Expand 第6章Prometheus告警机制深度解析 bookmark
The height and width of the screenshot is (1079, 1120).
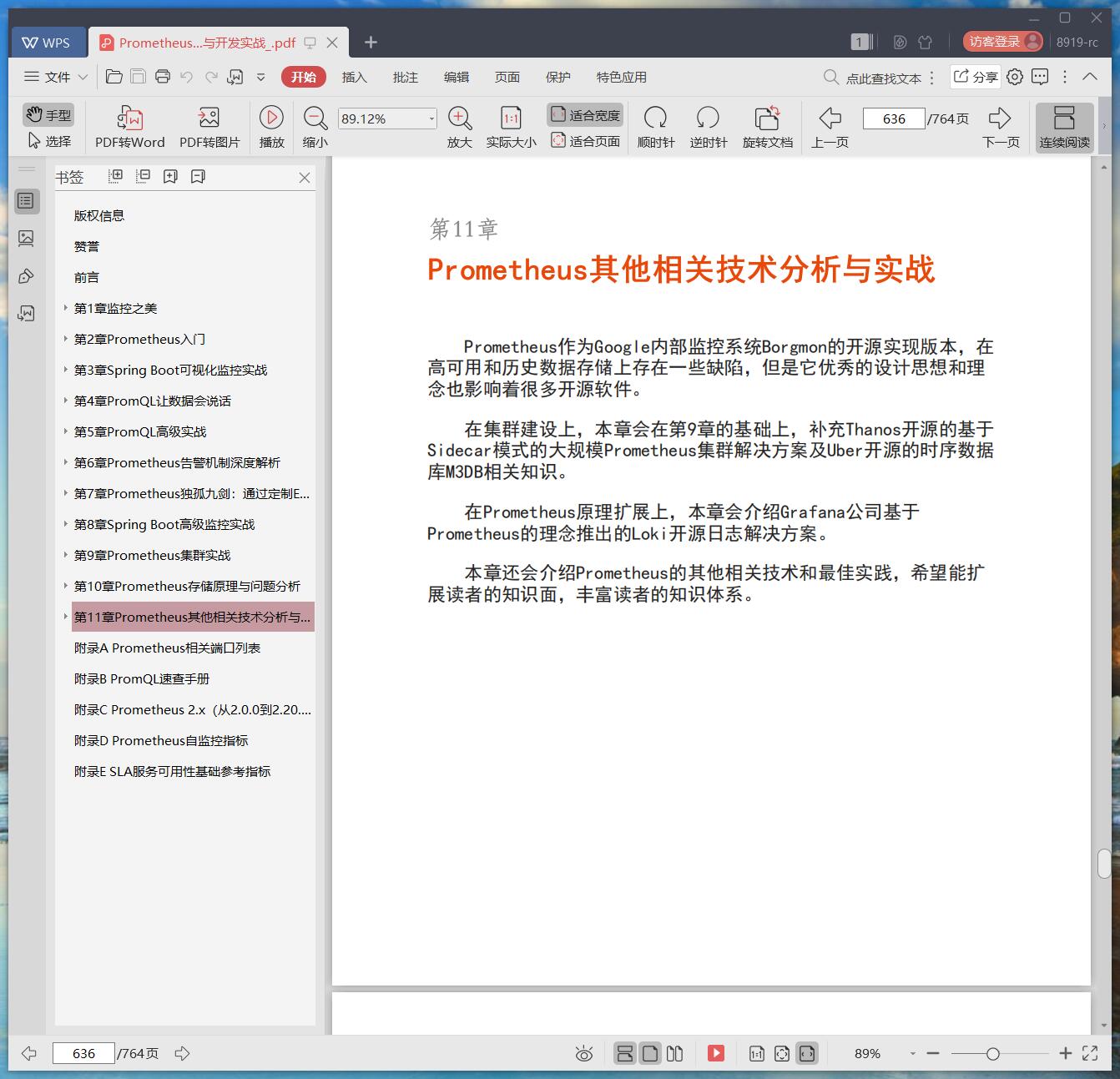[65, 462]
